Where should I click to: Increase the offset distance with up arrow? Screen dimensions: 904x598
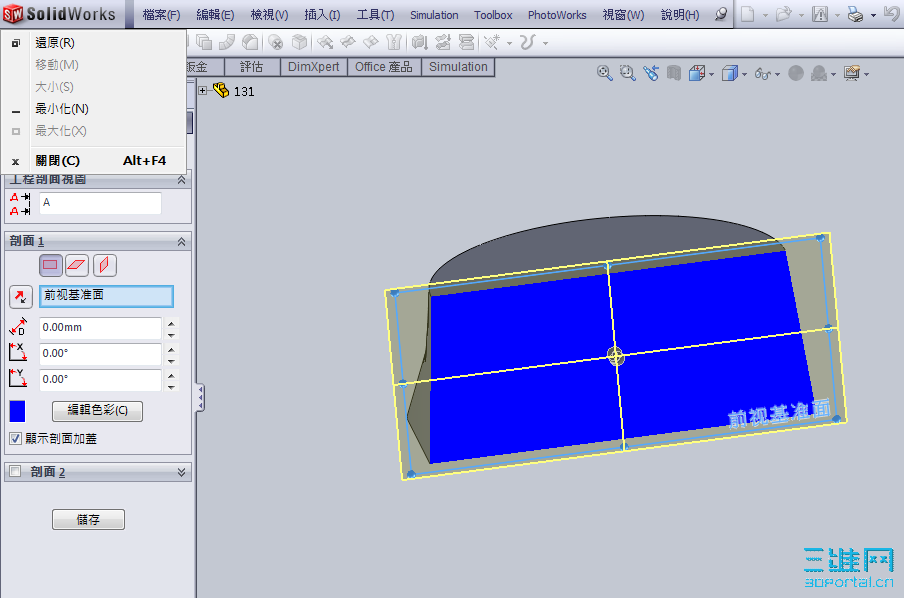171,322
